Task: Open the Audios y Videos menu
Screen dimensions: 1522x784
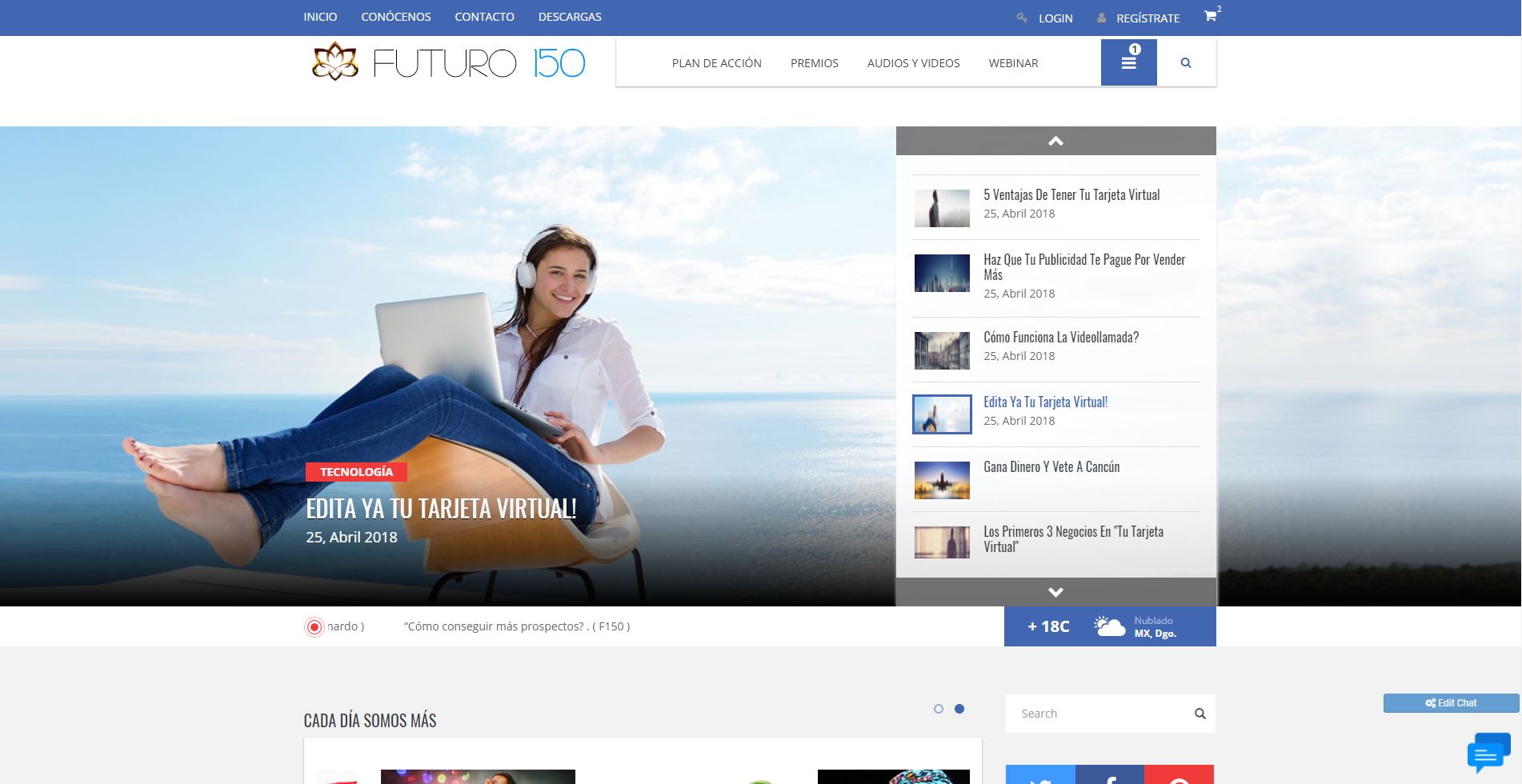Action: 913,63
